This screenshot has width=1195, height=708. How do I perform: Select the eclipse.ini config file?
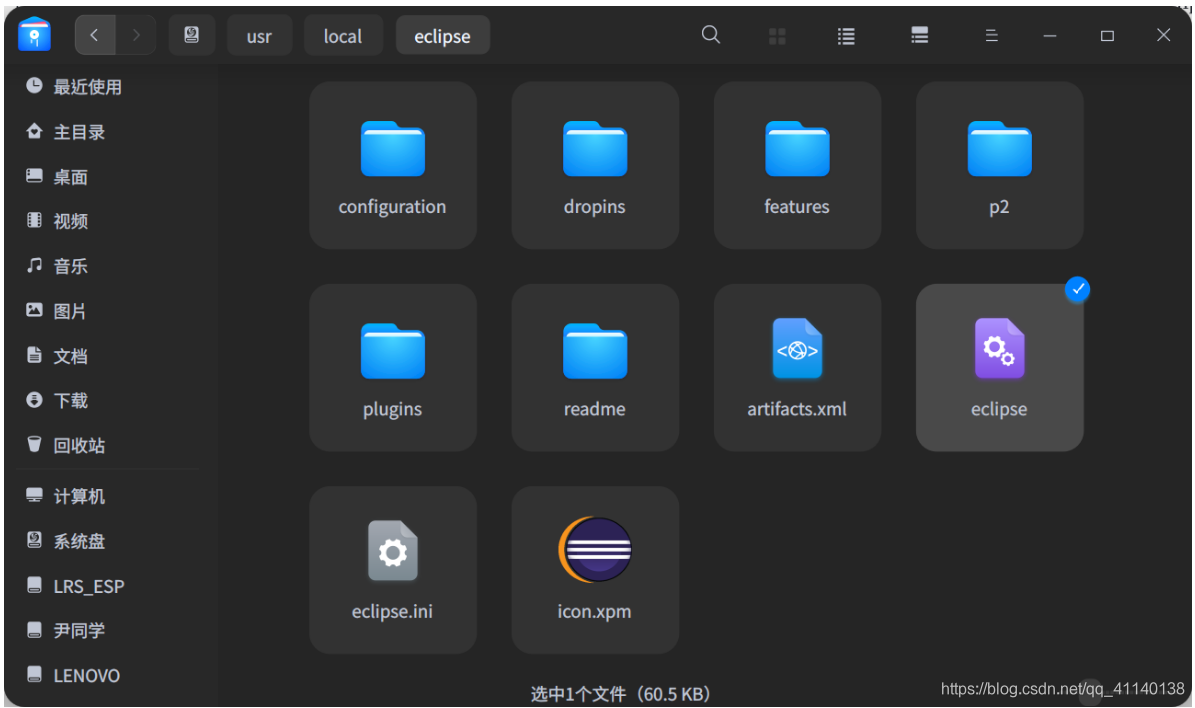click(x=392, y=569)
